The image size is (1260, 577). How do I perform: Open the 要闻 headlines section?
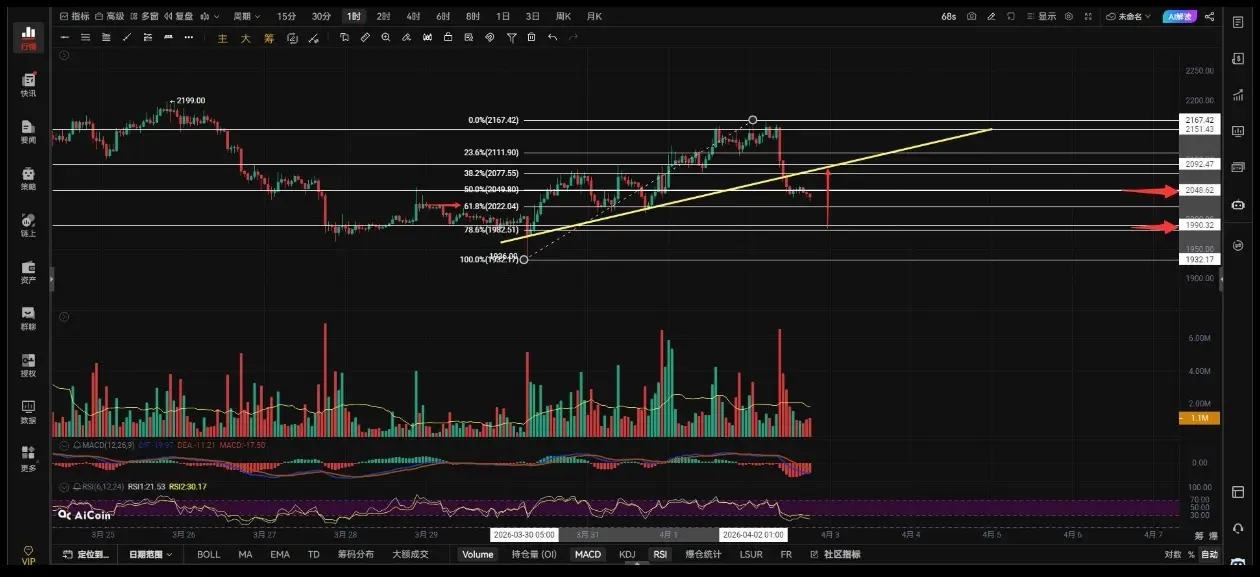(x=28, y=132)
